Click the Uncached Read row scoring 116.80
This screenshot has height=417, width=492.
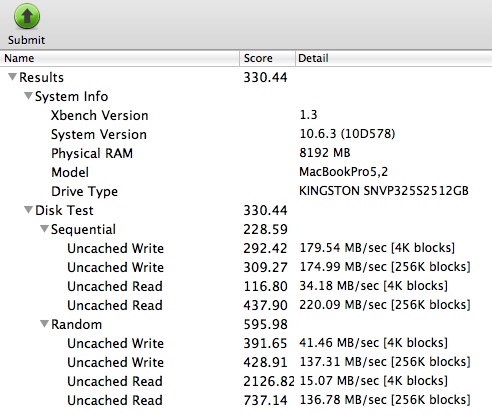pyautogui.click(x=246, y=286)
